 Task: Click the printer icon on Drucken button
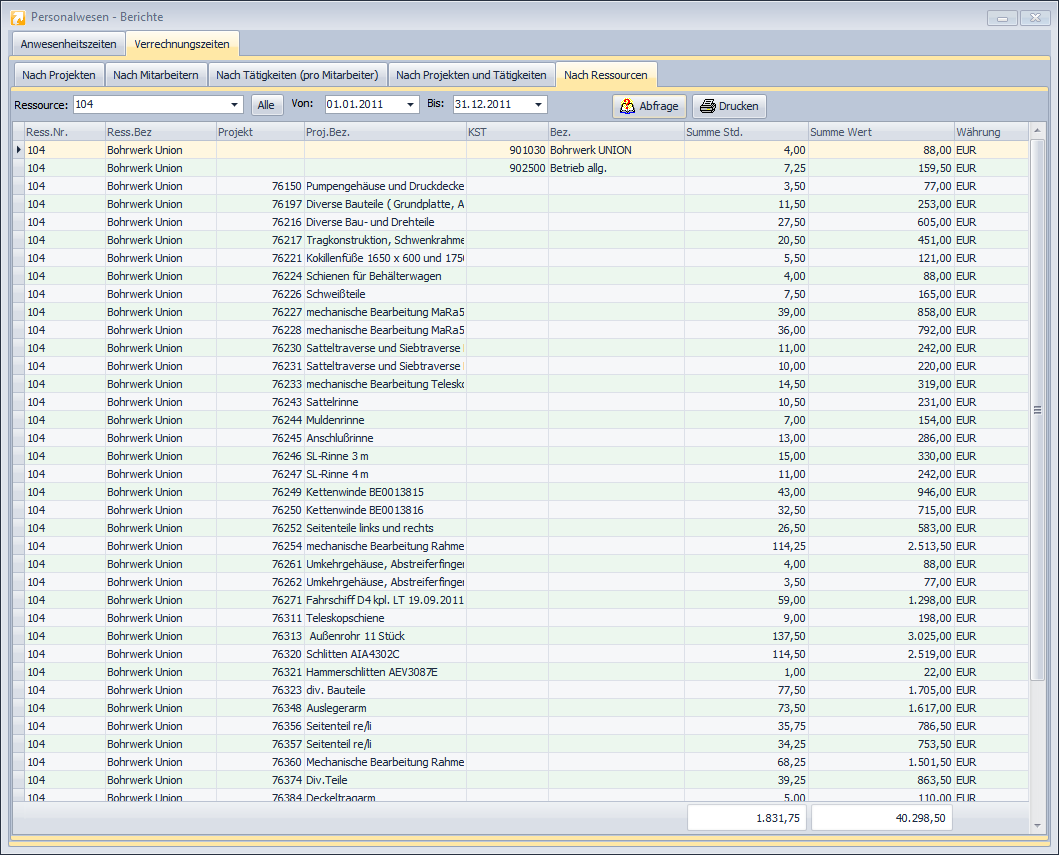click(707, 106)
